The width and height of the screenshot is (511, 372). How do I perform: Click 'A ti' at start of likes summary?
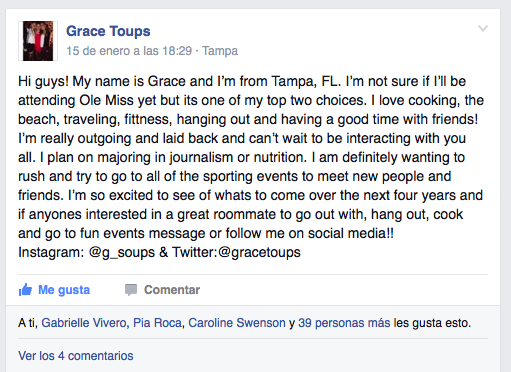(28, 323)
